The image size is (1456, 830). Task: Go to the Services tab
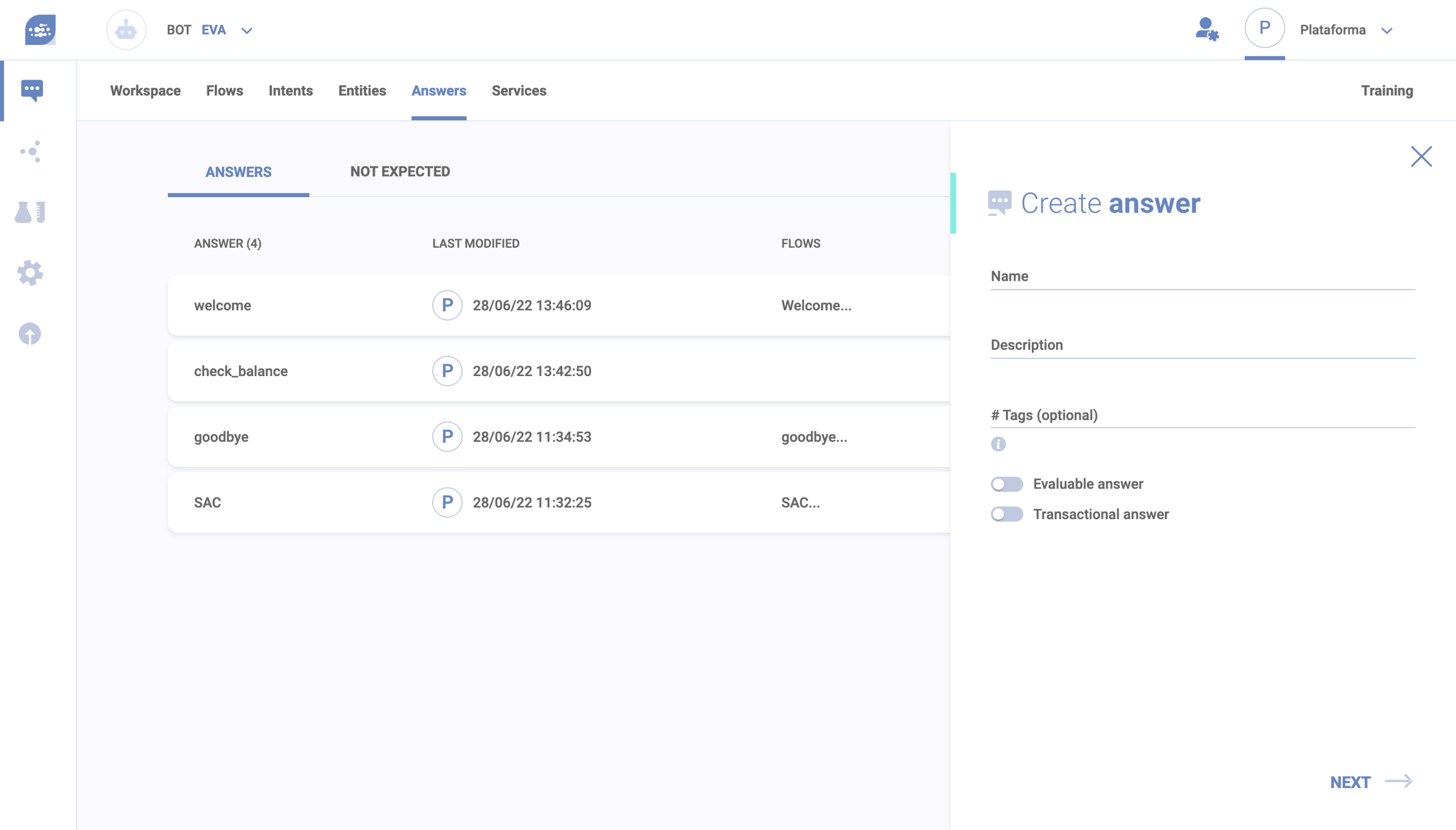[518, 90]
